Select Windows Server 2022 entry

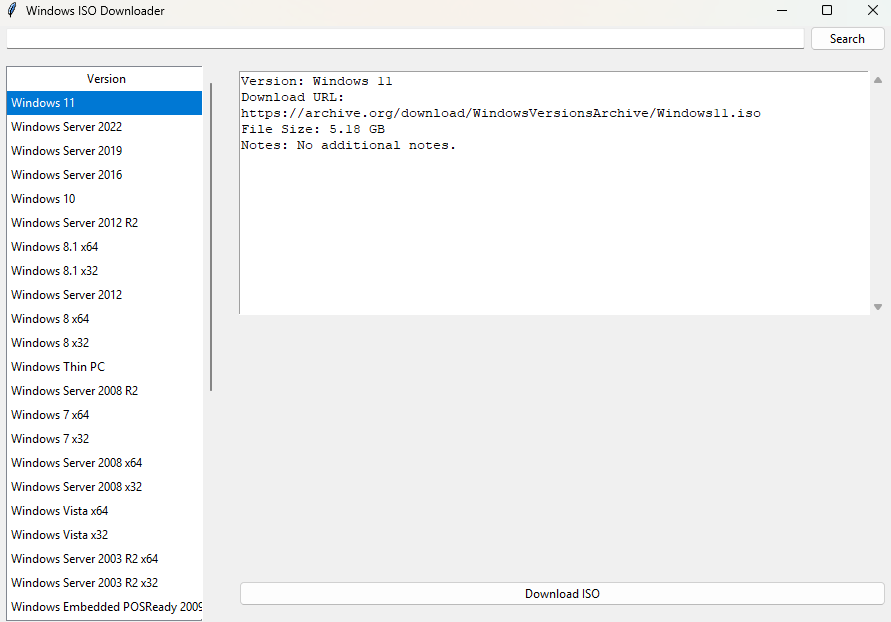click(105, 127)
